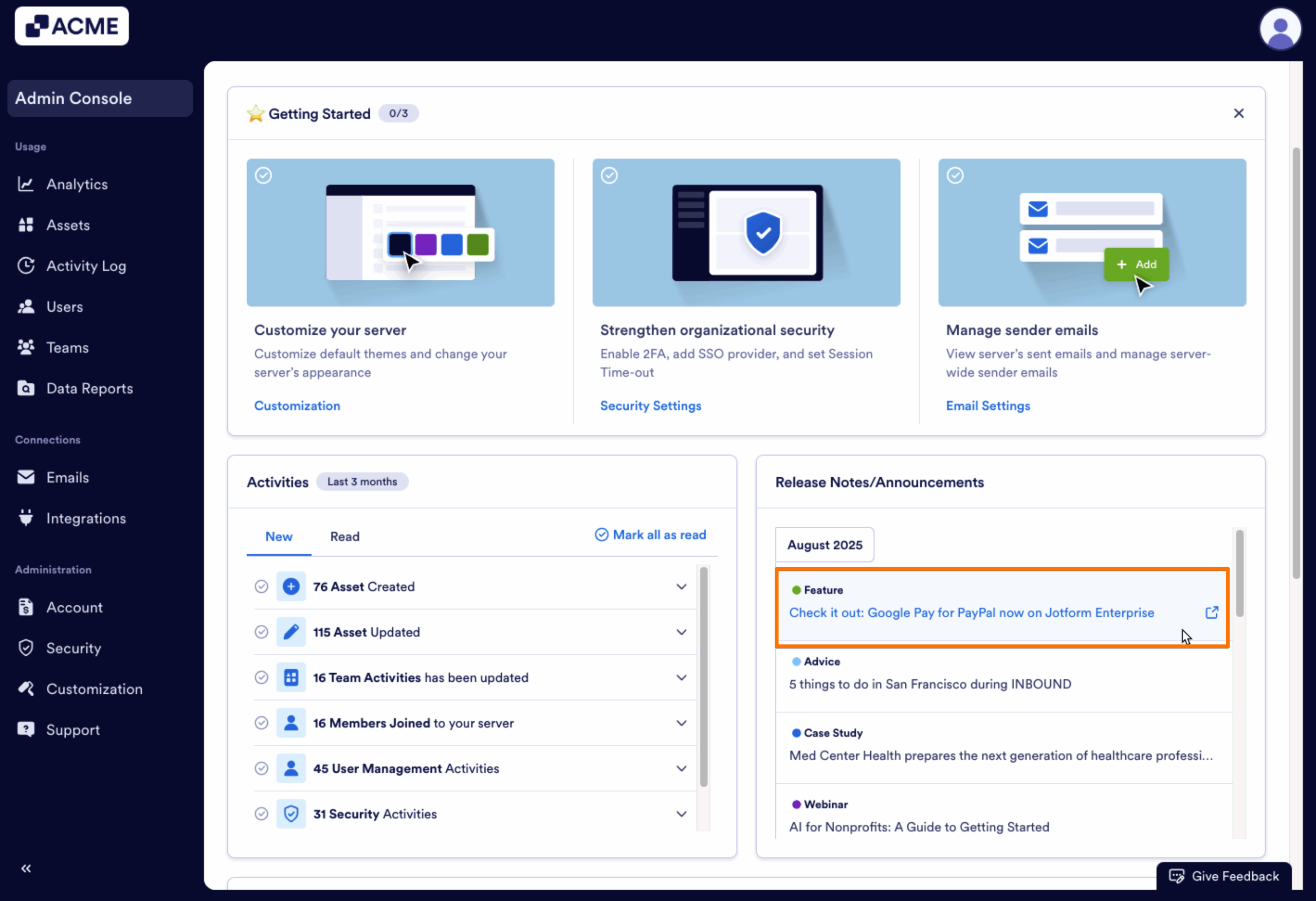
Task: Mark 16 Members Joined as read
Action: (262, 723)
